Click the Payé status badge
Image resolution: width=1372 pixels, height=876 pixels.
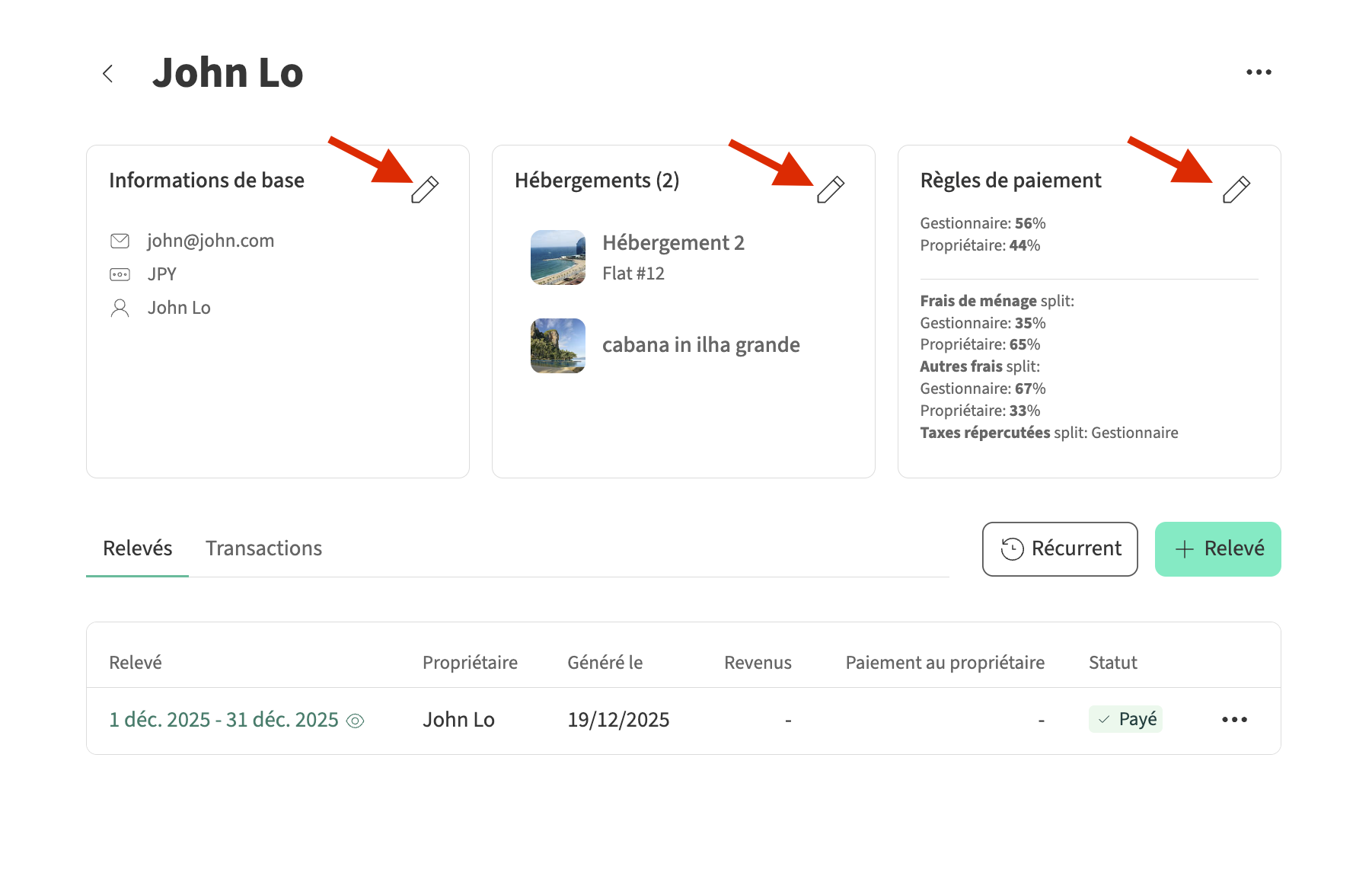pos(1125,720)
